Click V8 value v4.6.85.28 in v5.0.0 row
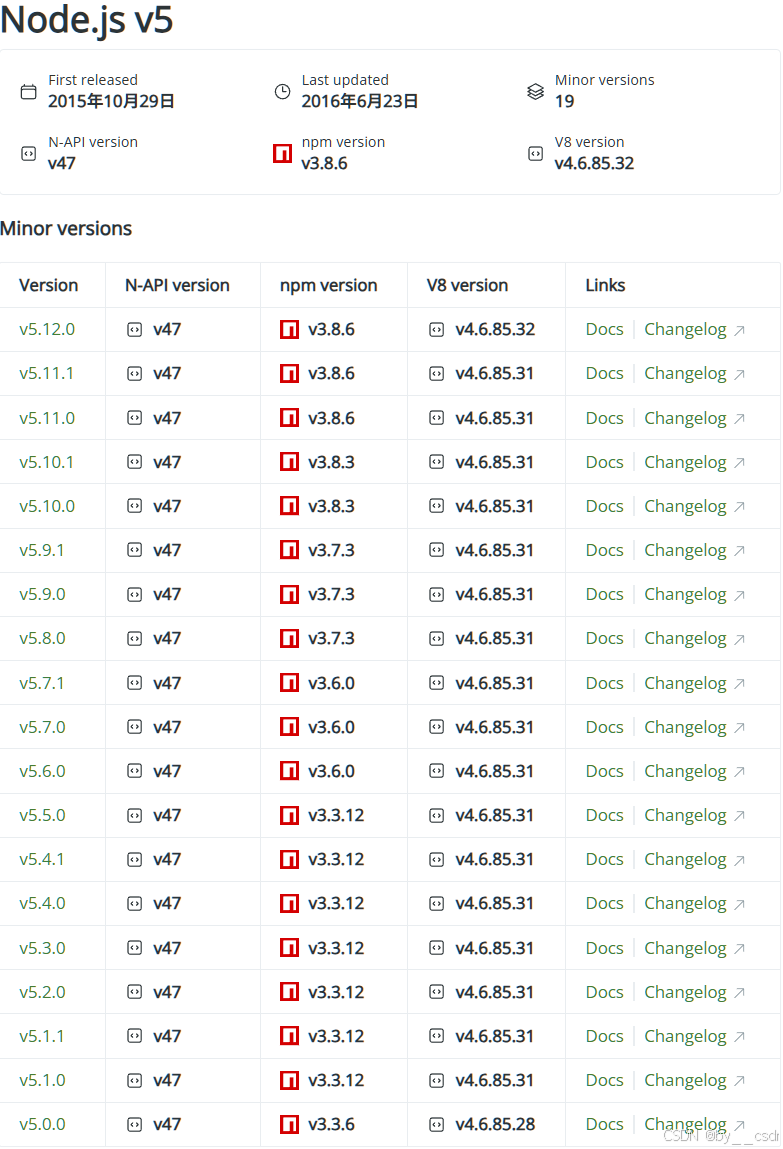The width and height of the screenshot is (783, 1149). [495, 1124]
